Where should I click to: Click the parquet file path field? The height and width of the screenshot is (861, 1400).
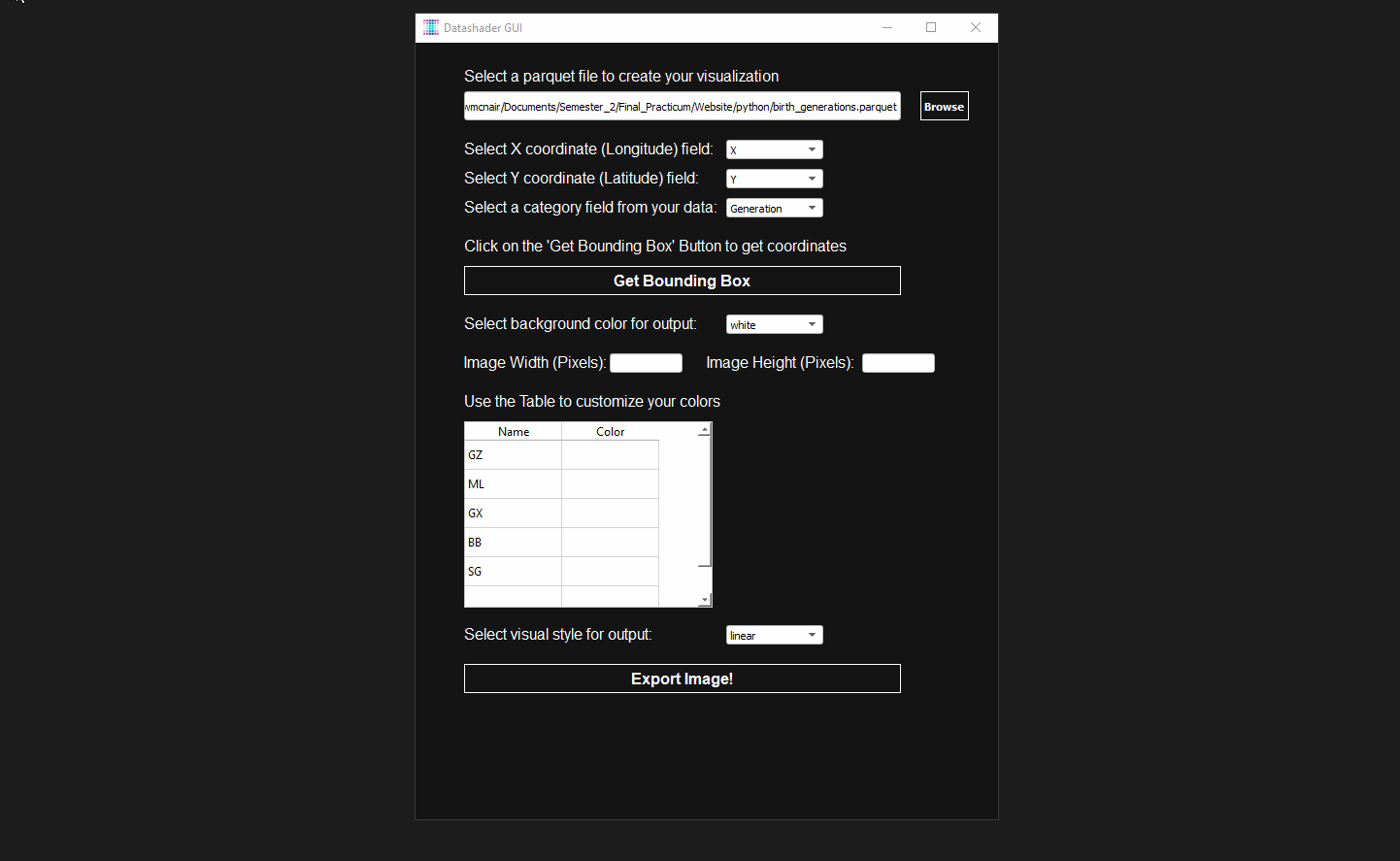point(682,106)
